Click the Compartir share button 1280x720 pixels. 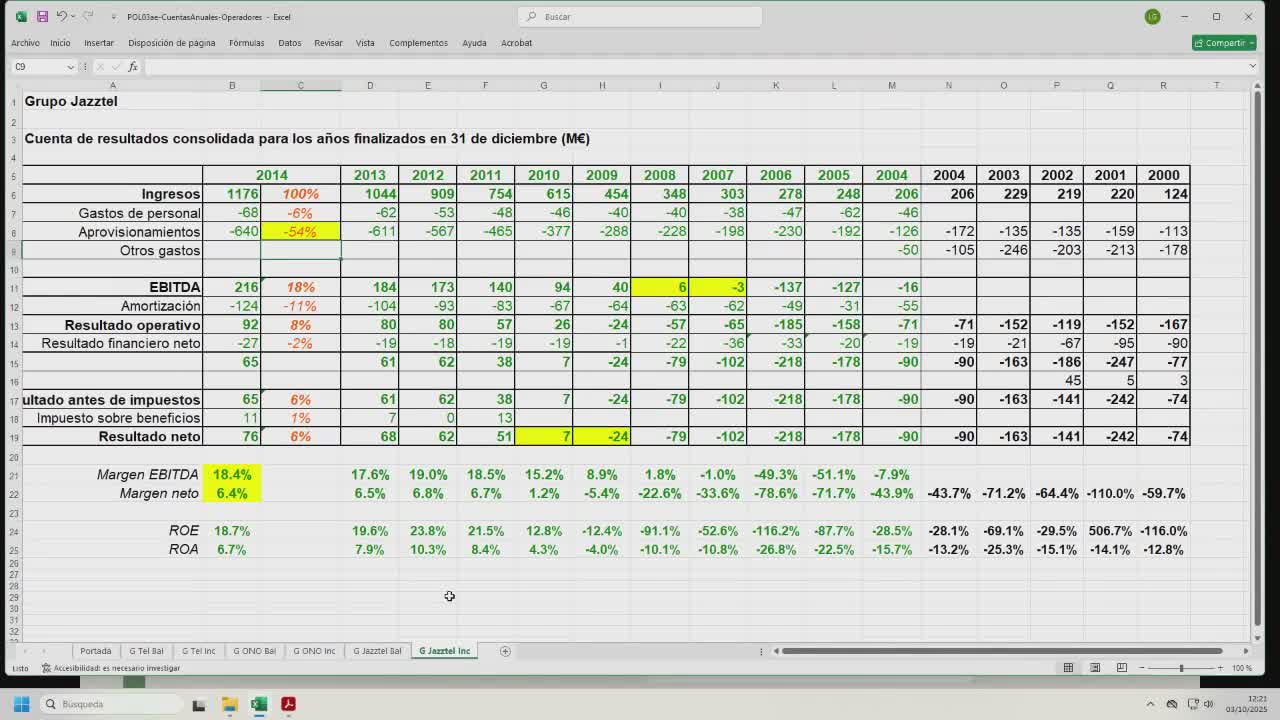click(1224, 43)
